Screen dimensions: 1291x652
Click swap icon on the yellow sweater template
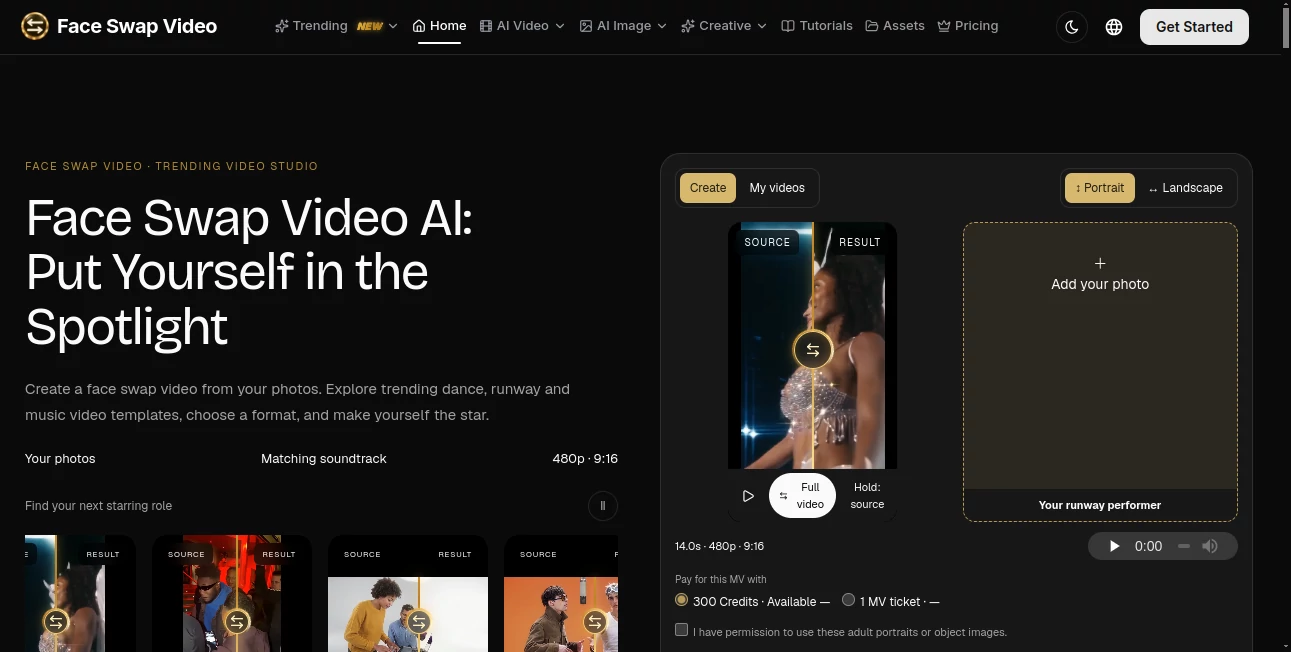[419, 622]
